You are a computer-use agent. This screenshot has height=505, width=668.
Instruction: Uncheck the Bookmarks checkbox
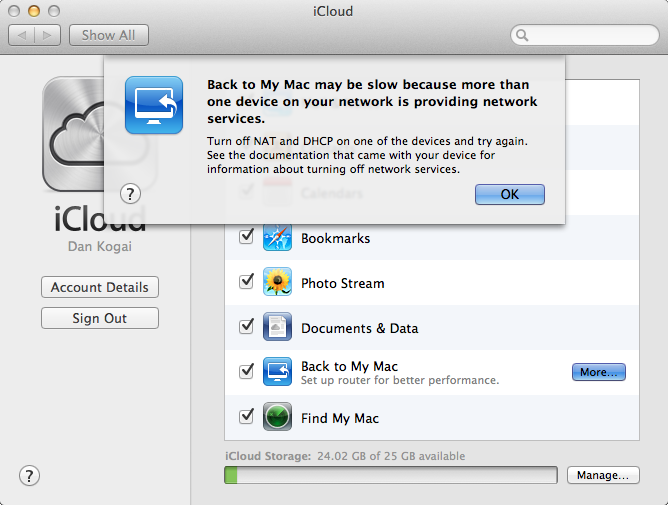[x=246, y=236]
